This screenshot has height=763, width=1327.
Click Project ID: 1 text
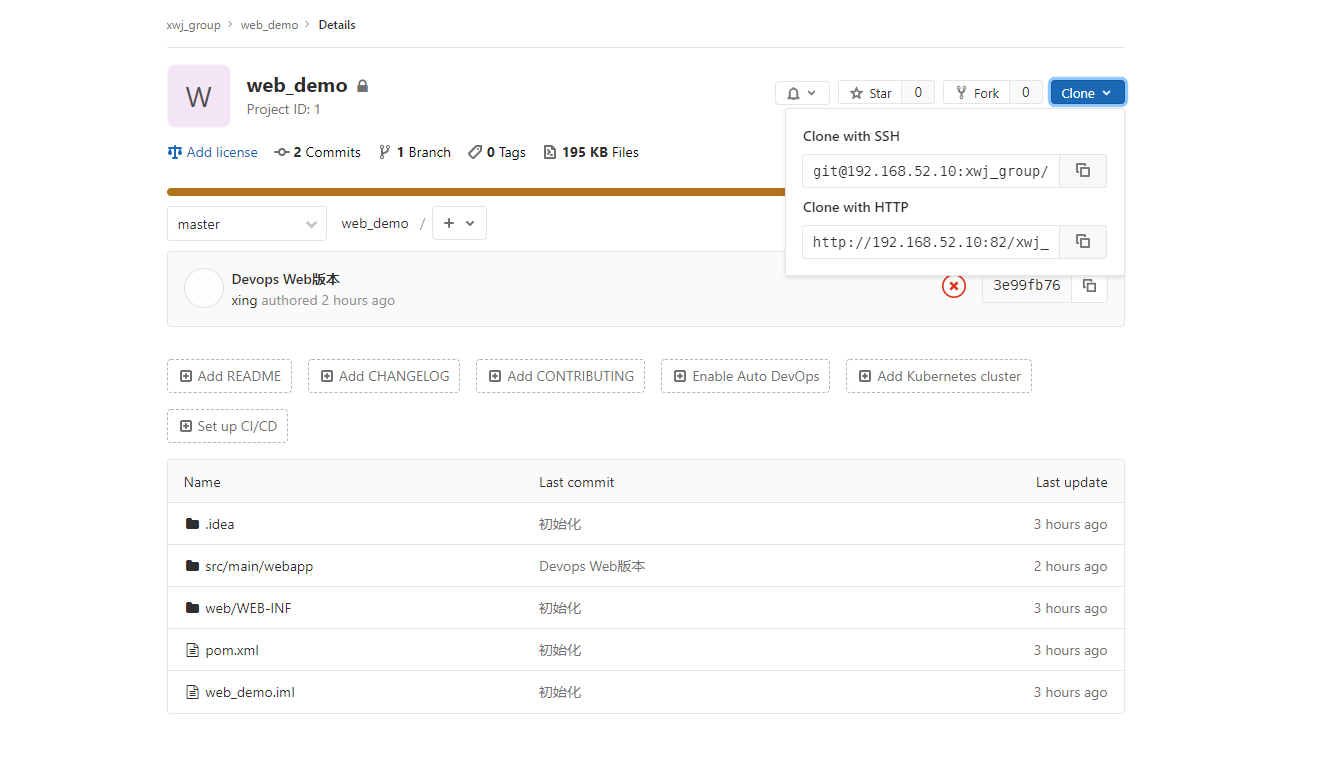point(284,110)
